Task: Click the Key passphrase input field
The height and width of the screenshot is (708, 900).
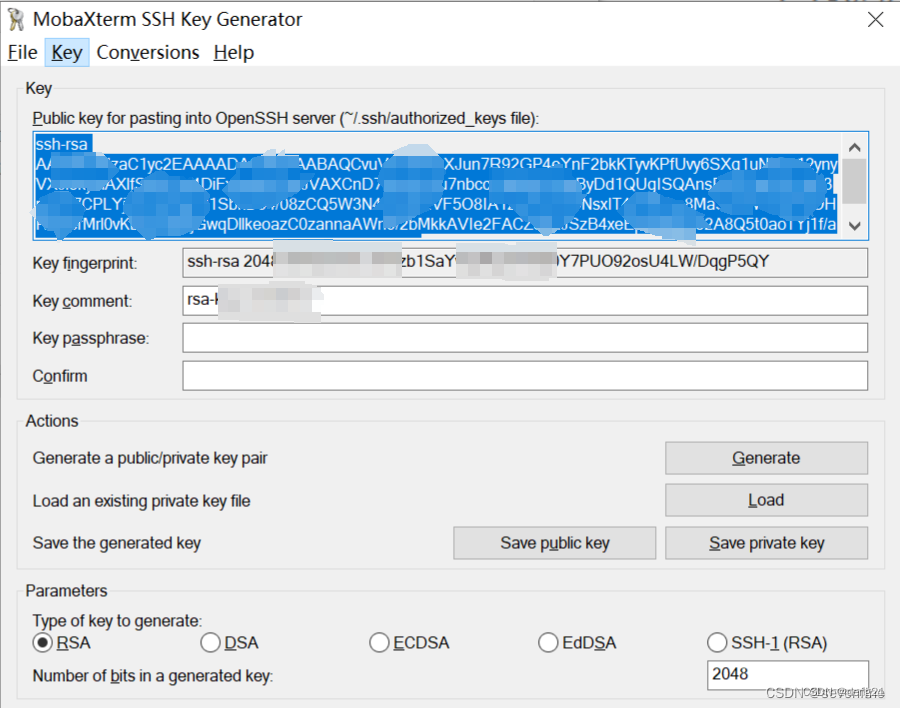Action: 525,338
